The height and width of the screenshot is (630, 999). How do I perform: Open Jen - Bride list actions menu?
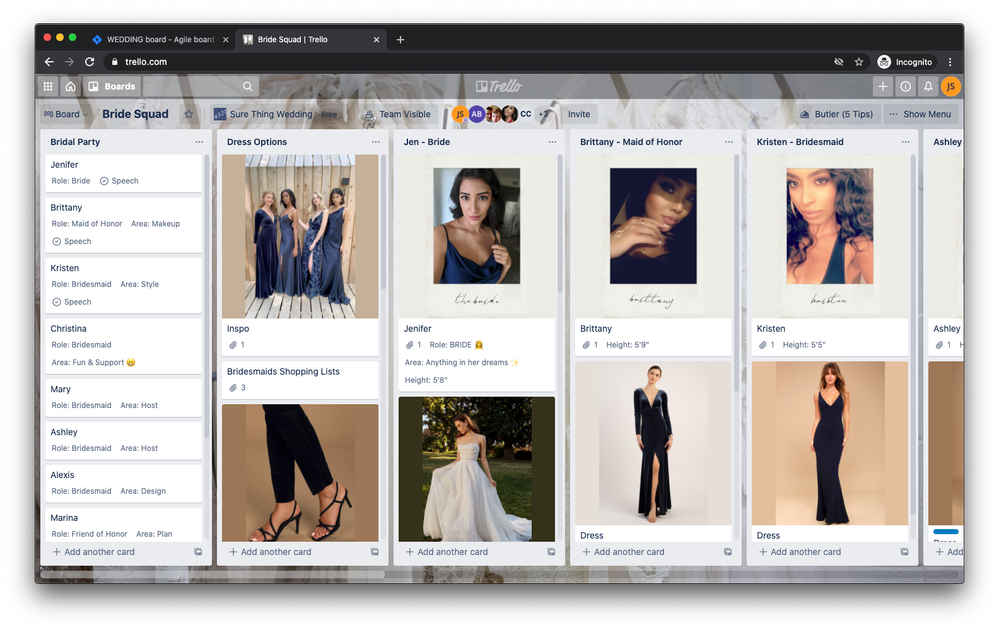(x=552, y=142)
